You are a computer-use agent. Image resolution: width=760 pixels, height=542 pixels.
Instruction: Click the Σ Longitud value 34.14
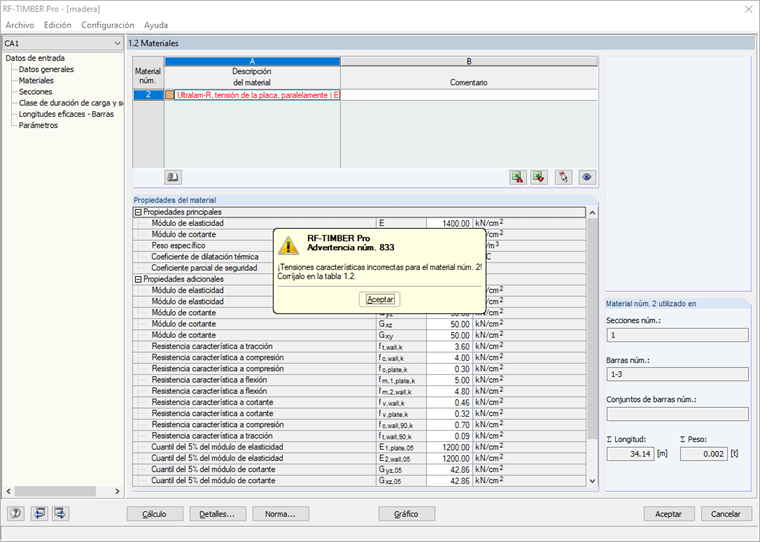coord(630,454)
